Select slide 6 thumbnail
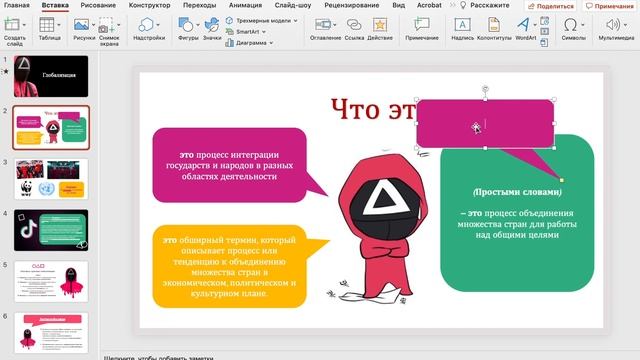Screen dimensions: 640x360 pos(51,333)
